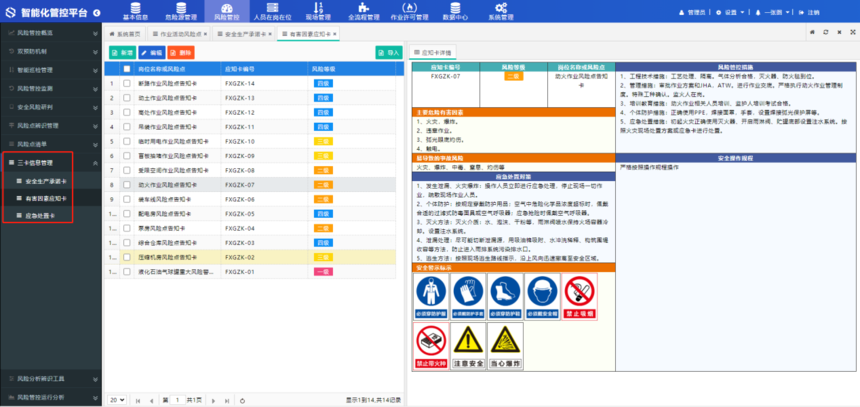Click the 禁止吸烟 no smoking safety sign
The image size is (860, 407).
coord(581,295)
